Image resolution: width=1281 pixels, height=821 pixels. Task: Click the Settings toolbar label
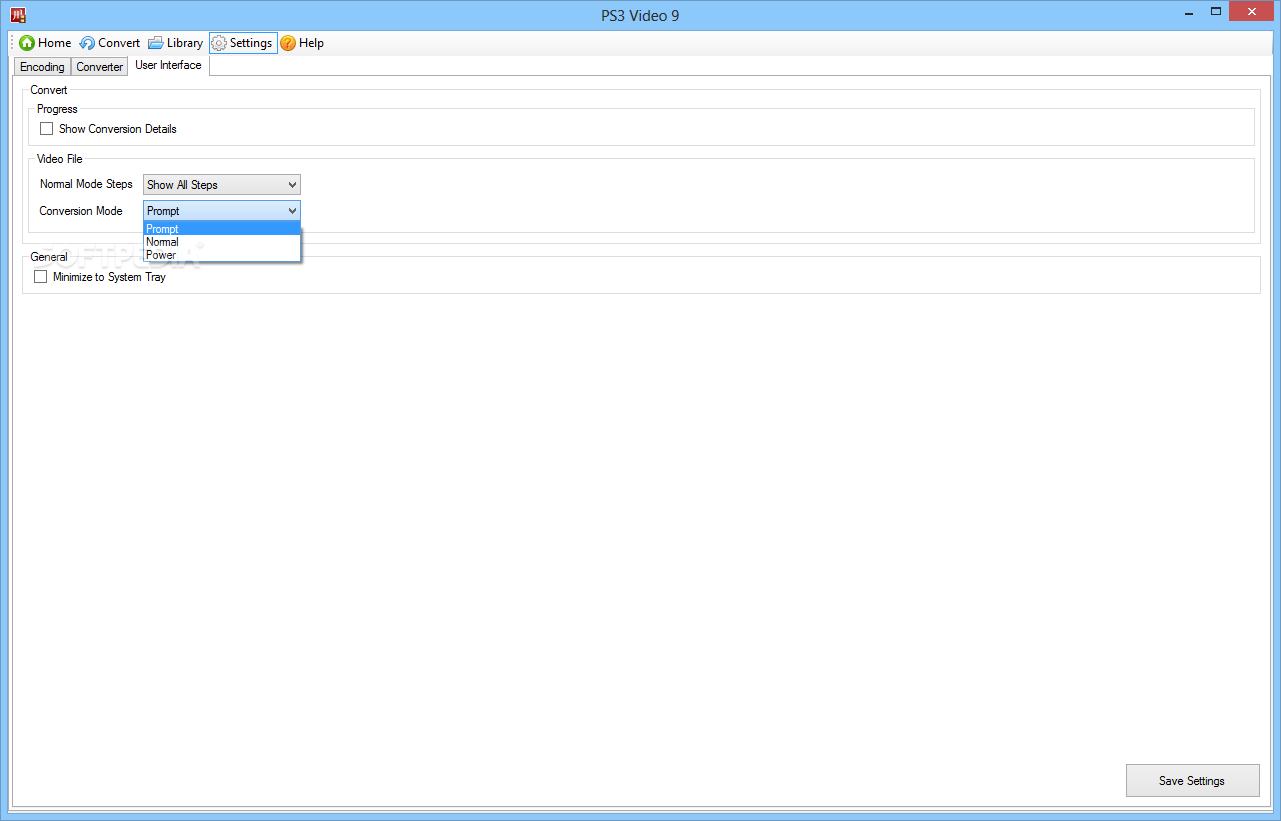pyautogui.click(x=251, y=43)
